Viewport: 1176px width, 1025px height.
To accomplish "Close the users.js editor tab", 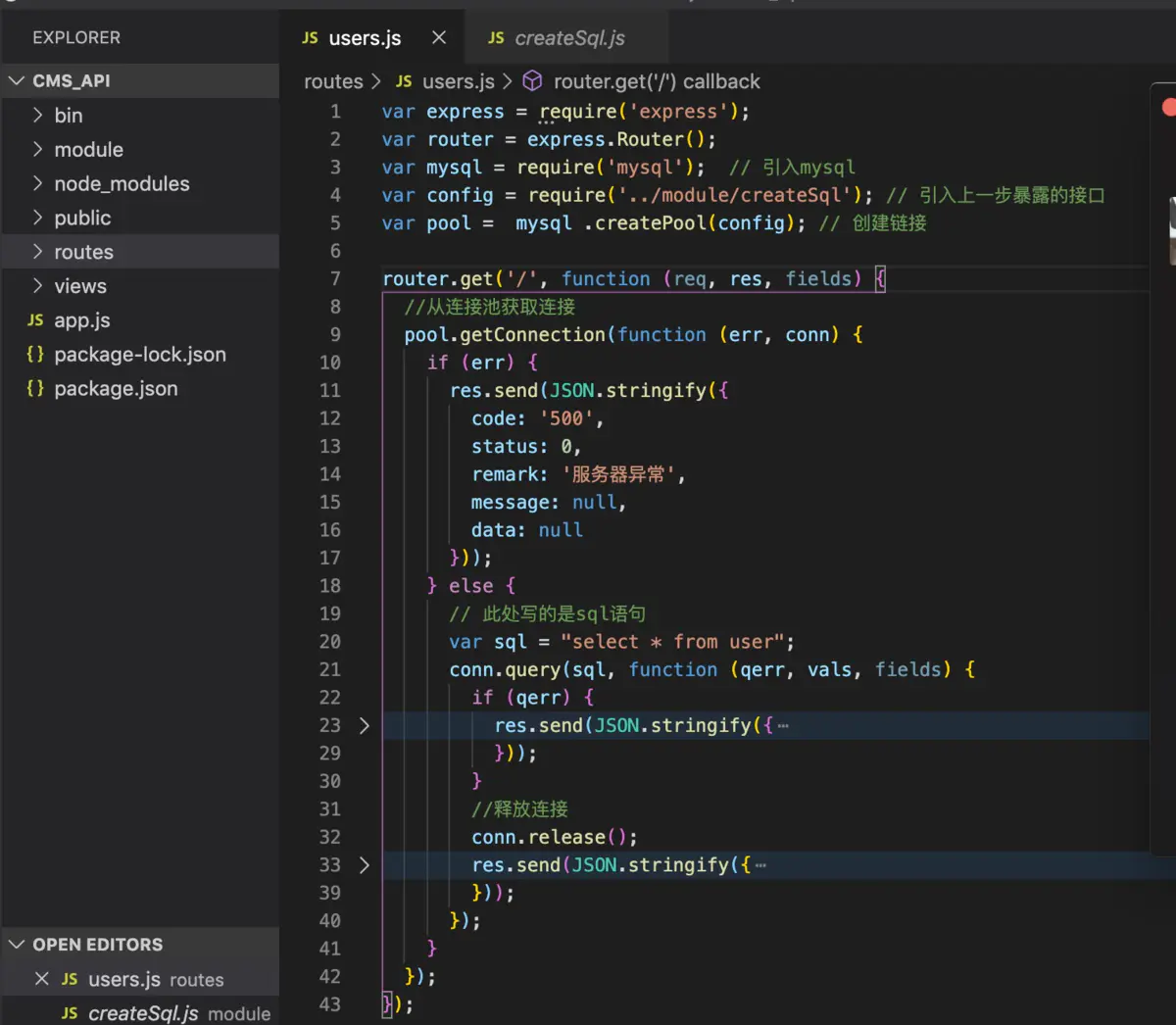I will [x=439, y=37].
